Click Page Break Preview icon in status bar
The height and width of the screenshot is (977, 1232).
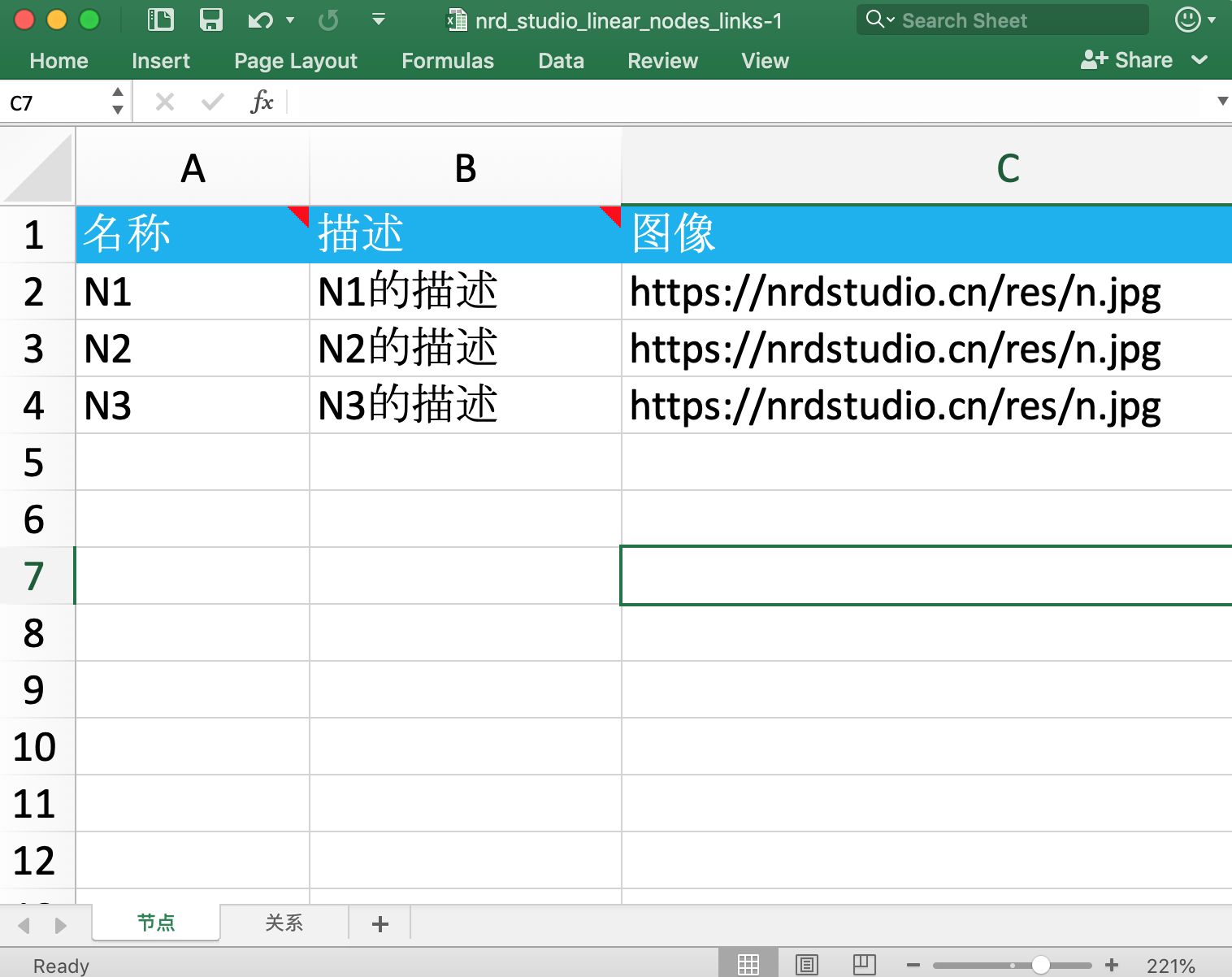click(863, 963)
